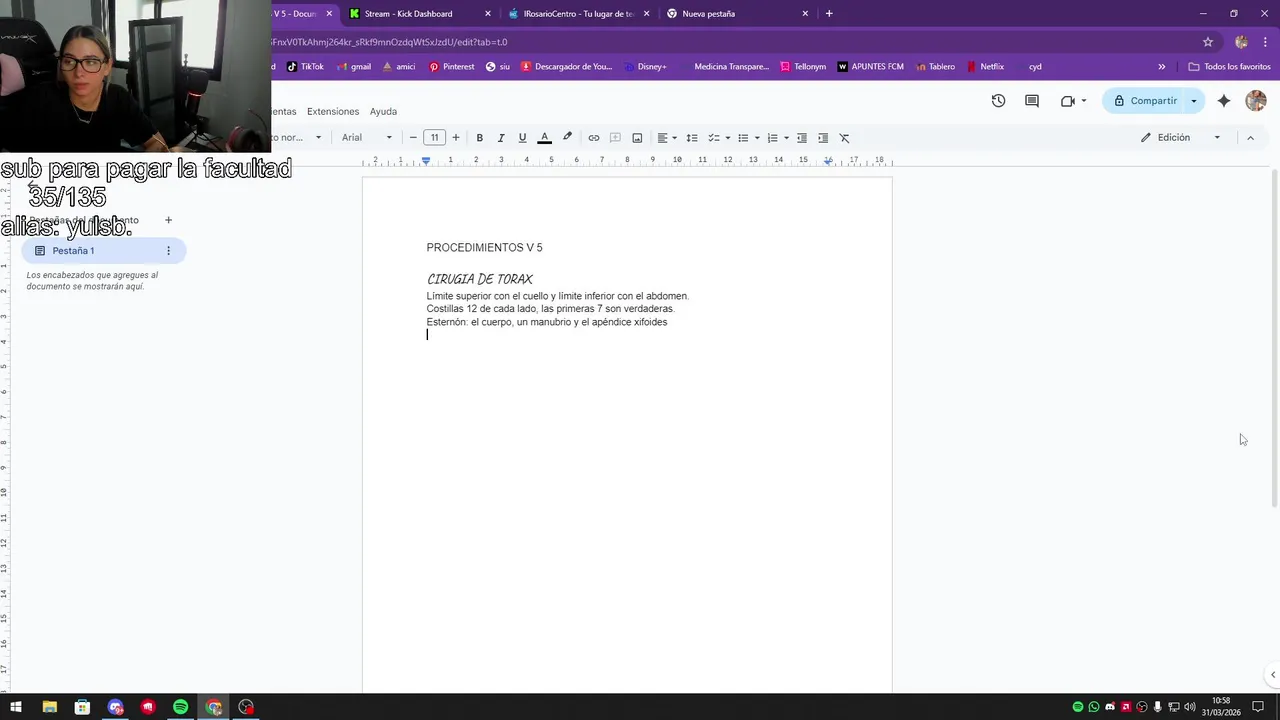Click the add comment icon in toolbar
1280x720 pixels.
coord(615,138)
